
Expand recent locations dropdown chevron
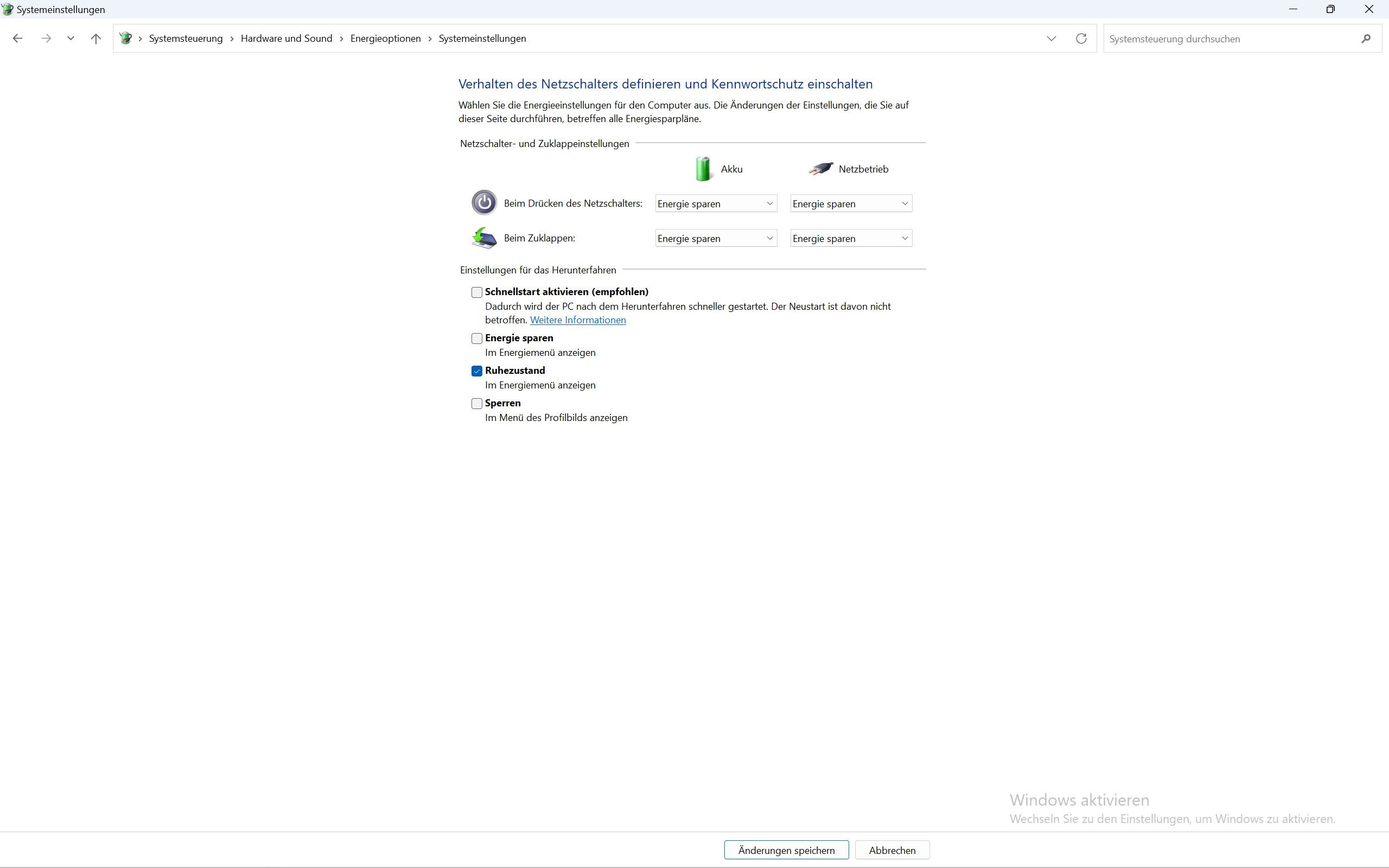(x=71, y=39)
